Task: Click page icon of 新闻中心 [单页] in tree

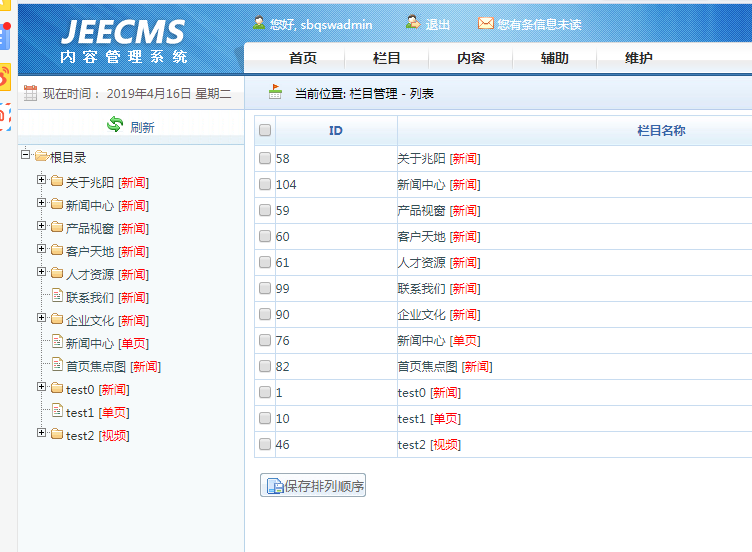Action: [x=57, y=341]
